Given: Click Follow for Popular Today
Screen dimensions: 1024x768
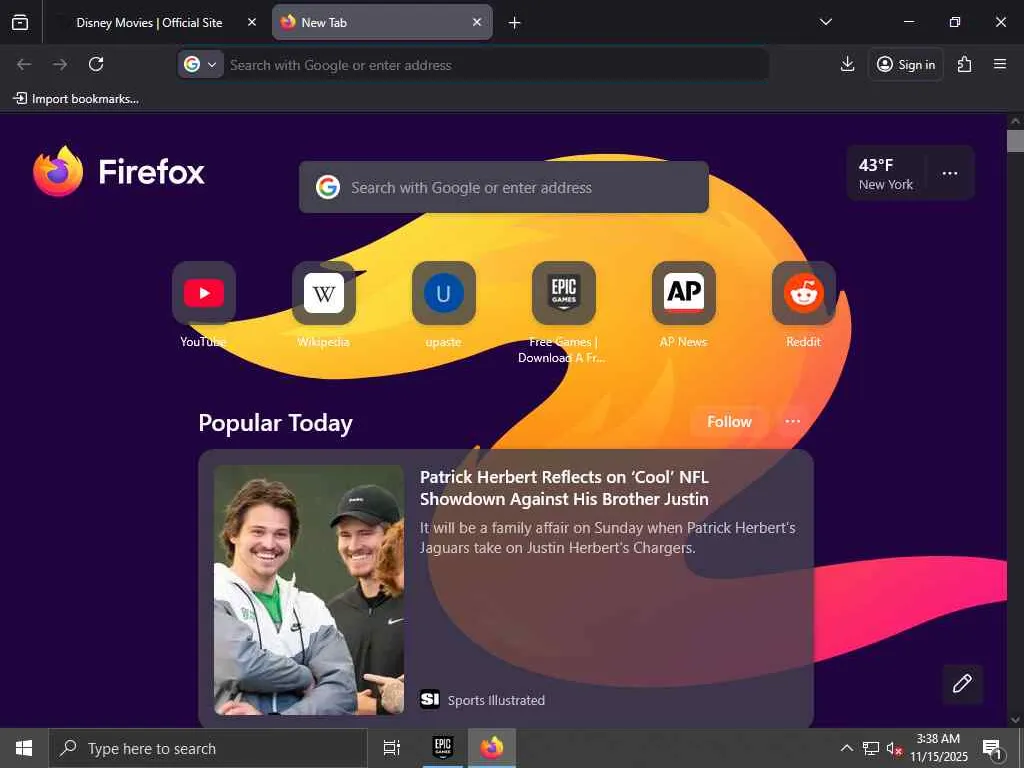Looking at the screenshot, I should click(x=729, y=422).
